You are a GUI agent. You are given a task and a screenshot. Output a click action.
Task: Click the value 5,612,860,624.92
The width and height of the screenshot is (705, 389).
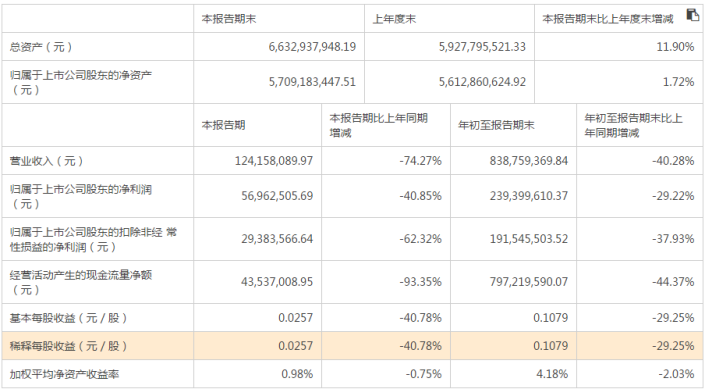tap(482, 82)
